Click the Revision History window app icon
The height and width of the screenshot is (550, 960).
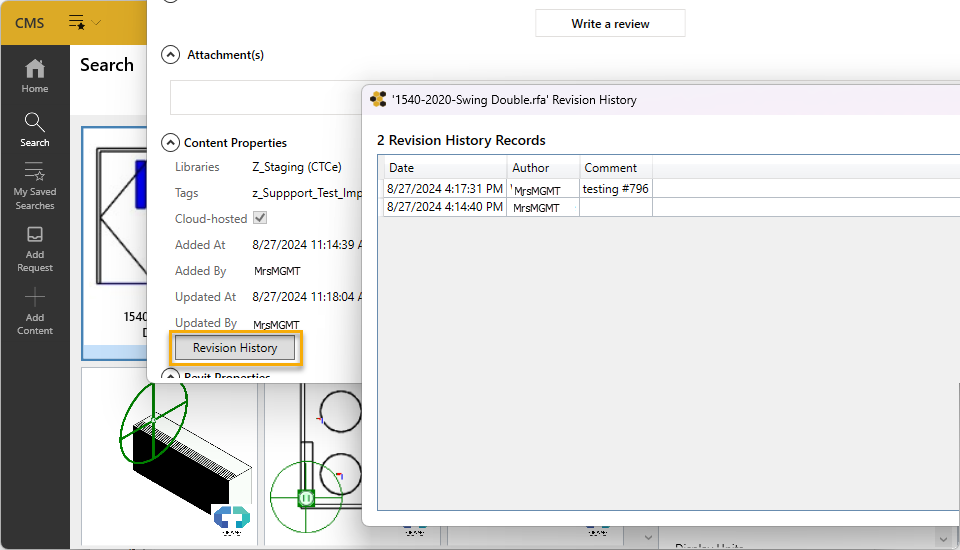click(378, 100)
